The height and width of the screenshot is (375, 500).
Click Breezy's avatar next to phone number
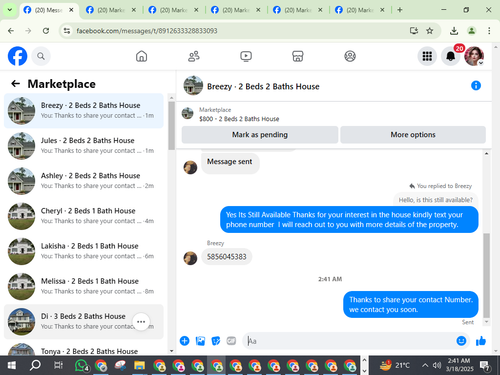pos(190,258)
